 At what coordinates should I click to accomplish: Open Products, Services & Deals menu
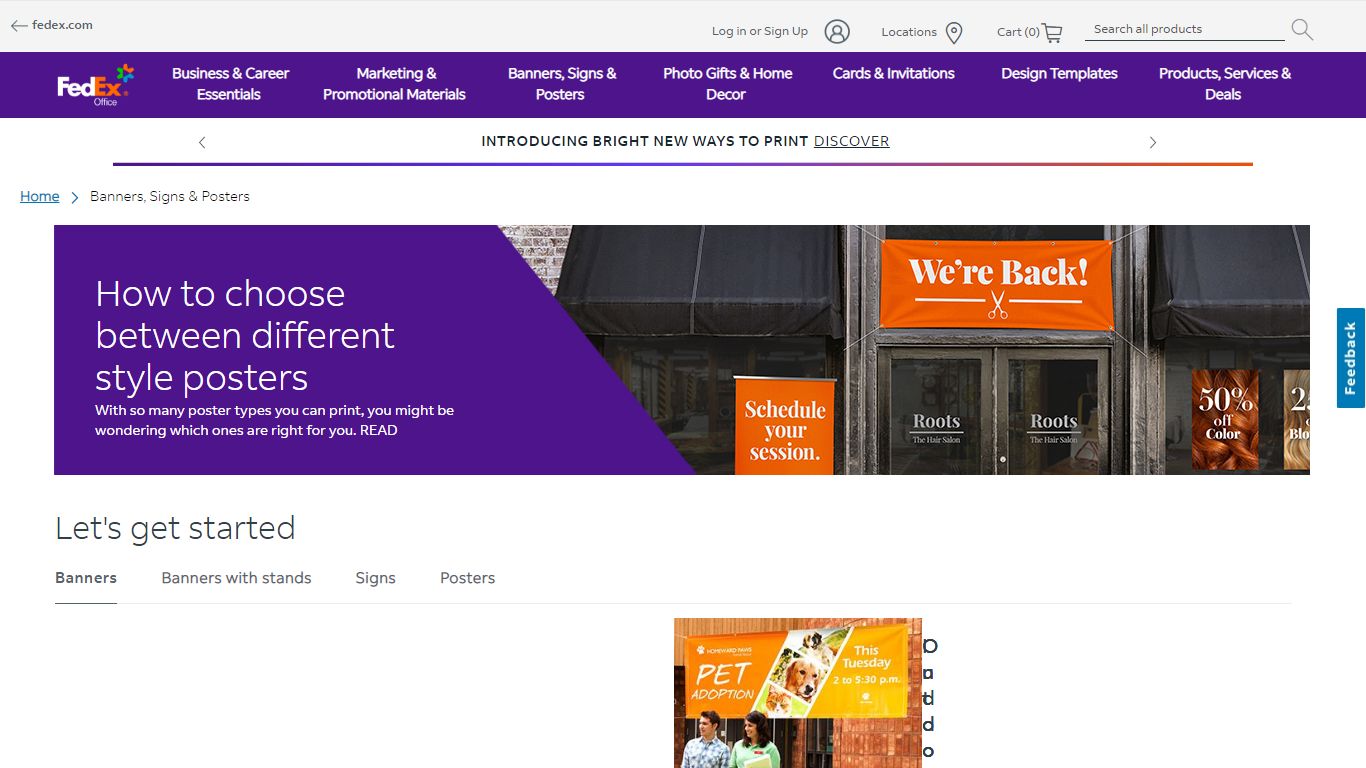(1224, 84)
